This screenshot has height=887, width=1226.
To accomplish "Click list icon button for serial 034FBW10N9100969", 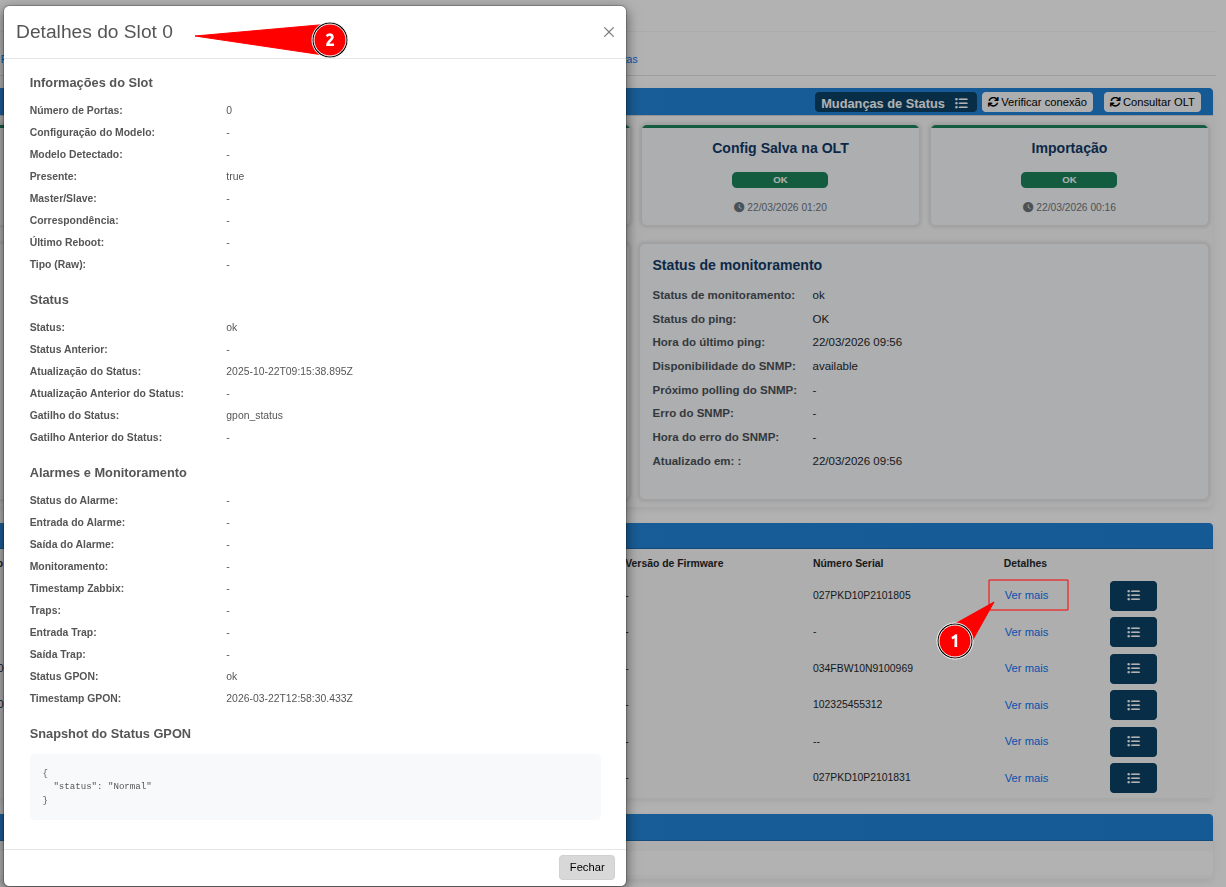I will pyautogui.click(x=1133, y=668).
